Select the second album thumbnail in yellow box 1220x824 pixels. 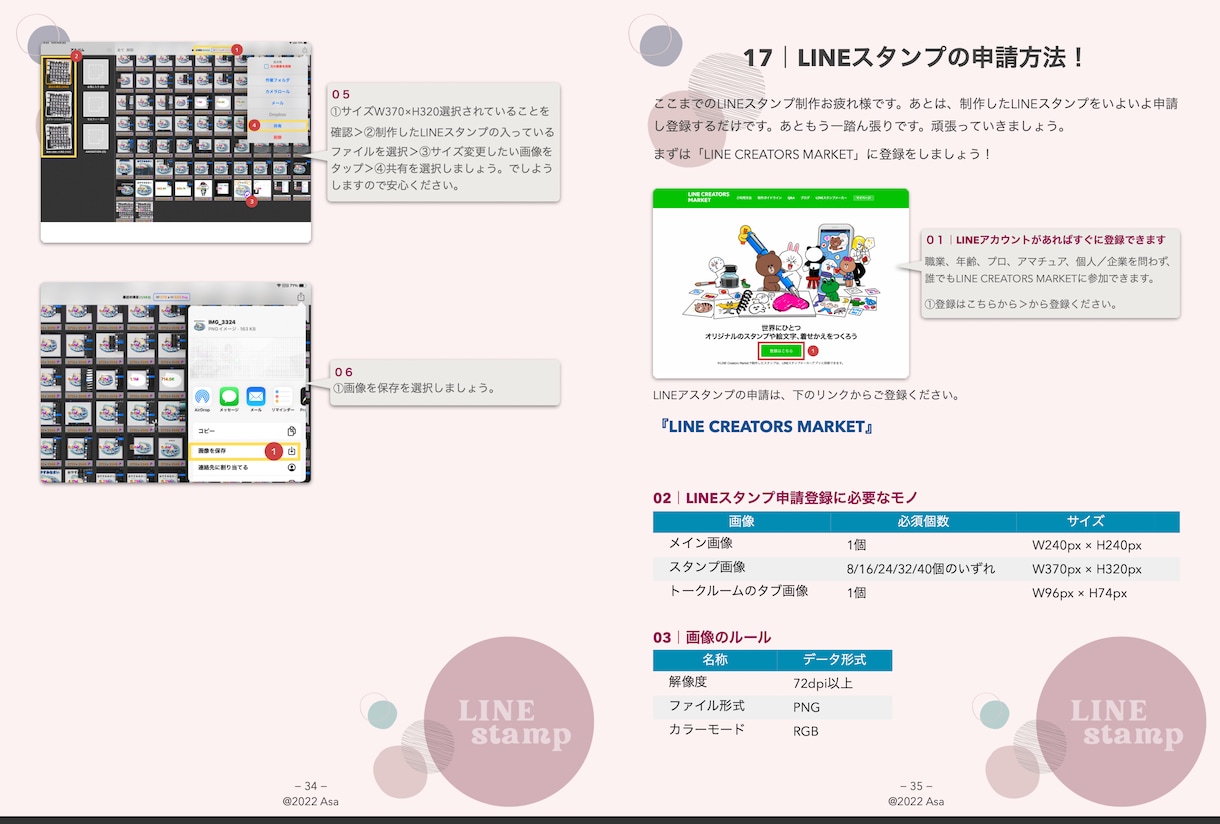(x=58, y=104)
